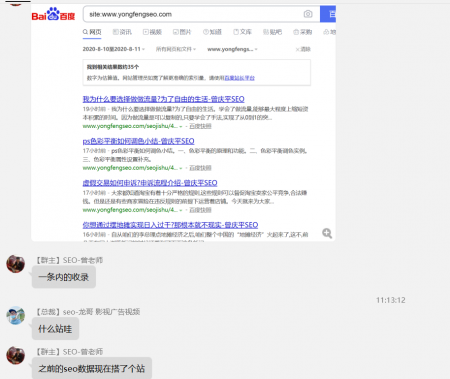Expand URL arrow of the ps色彩平衡 result
This screenshot has height=379, width=450.
tap(181, 168)
